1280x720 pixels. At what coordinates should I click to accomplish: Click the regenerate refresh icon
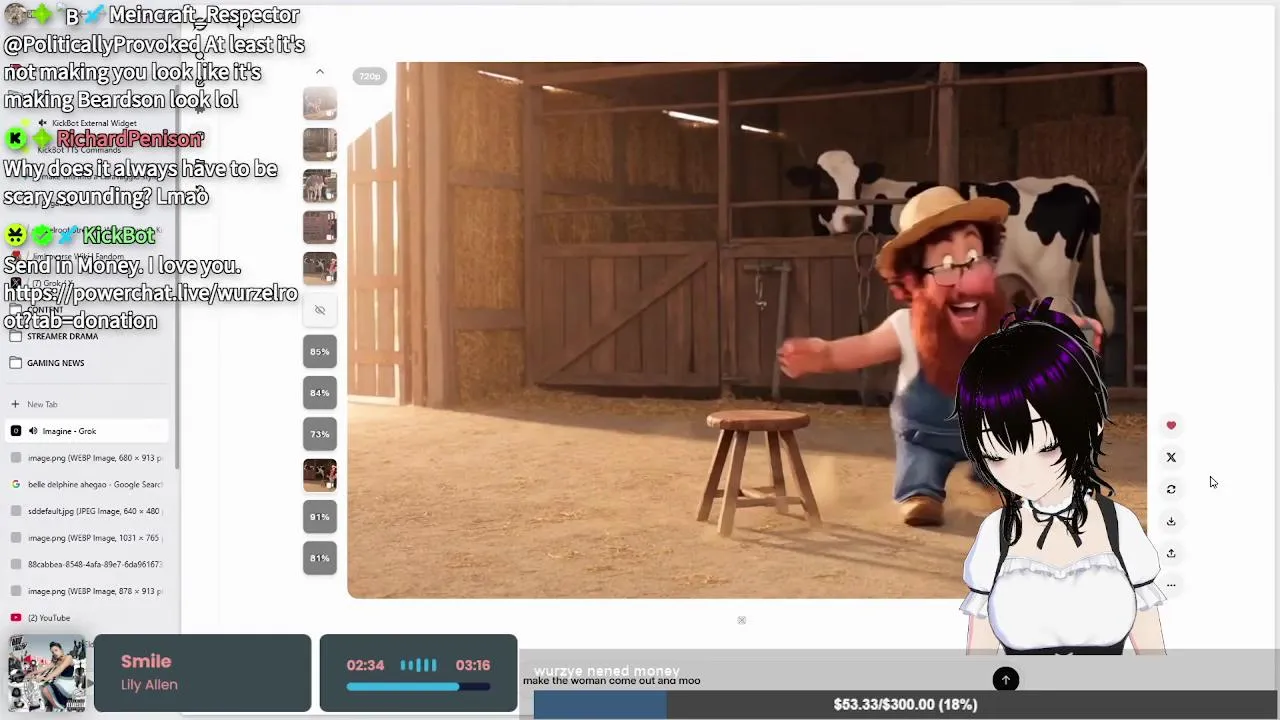[1171, 489]
